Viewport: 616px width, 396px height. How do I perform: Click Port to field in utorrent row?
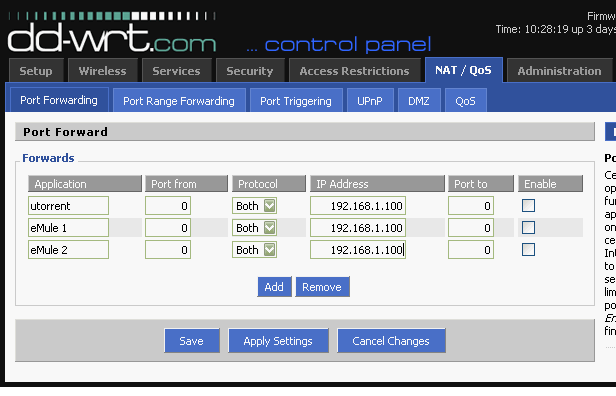coord(471,205)
